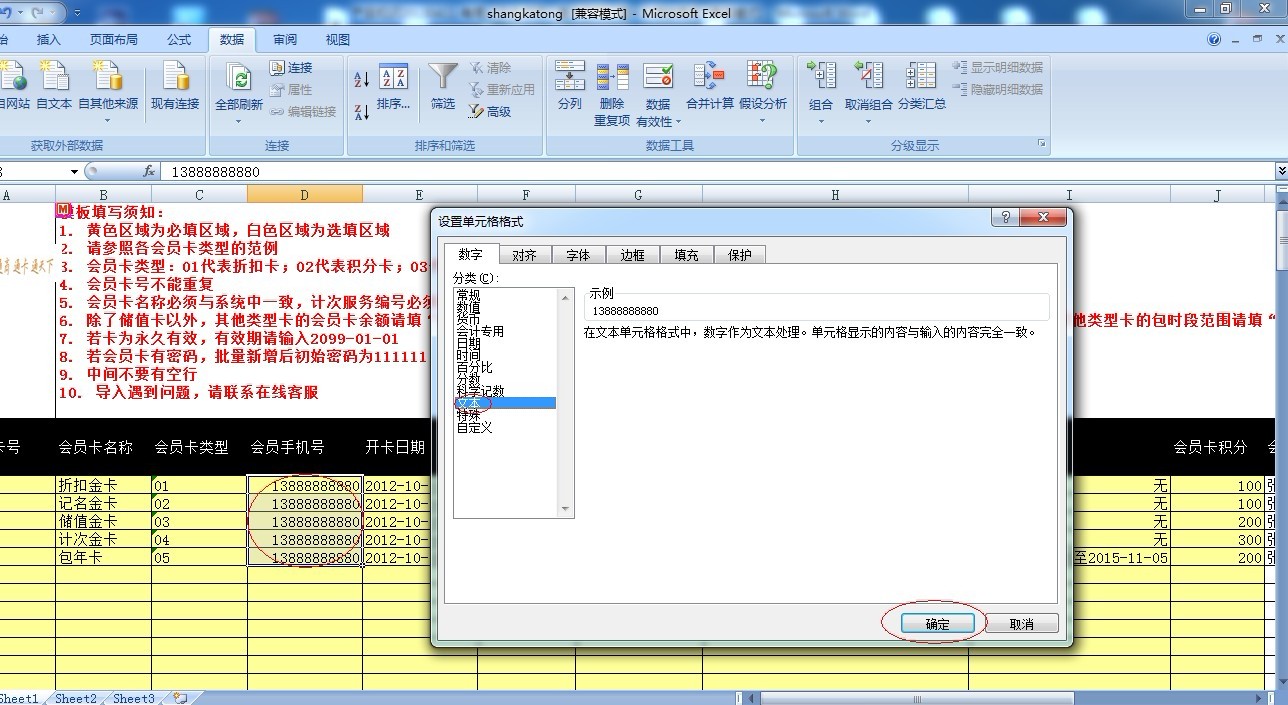The image size is (1288, 705).
Task: Expand the 数据有效性 data validation dropdown
Action: click(x=678, y=122)
